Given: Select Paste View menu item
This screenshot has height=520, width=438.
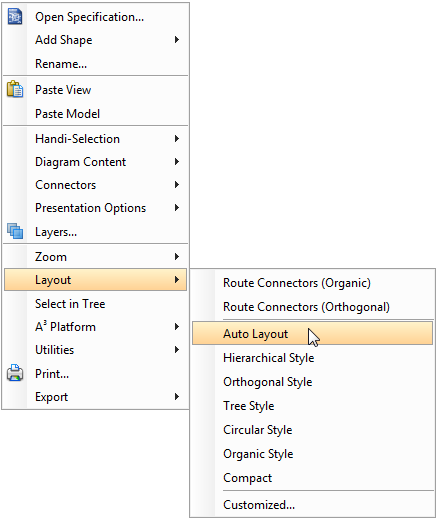Looking at the screenshot, I should coord(95,90).
